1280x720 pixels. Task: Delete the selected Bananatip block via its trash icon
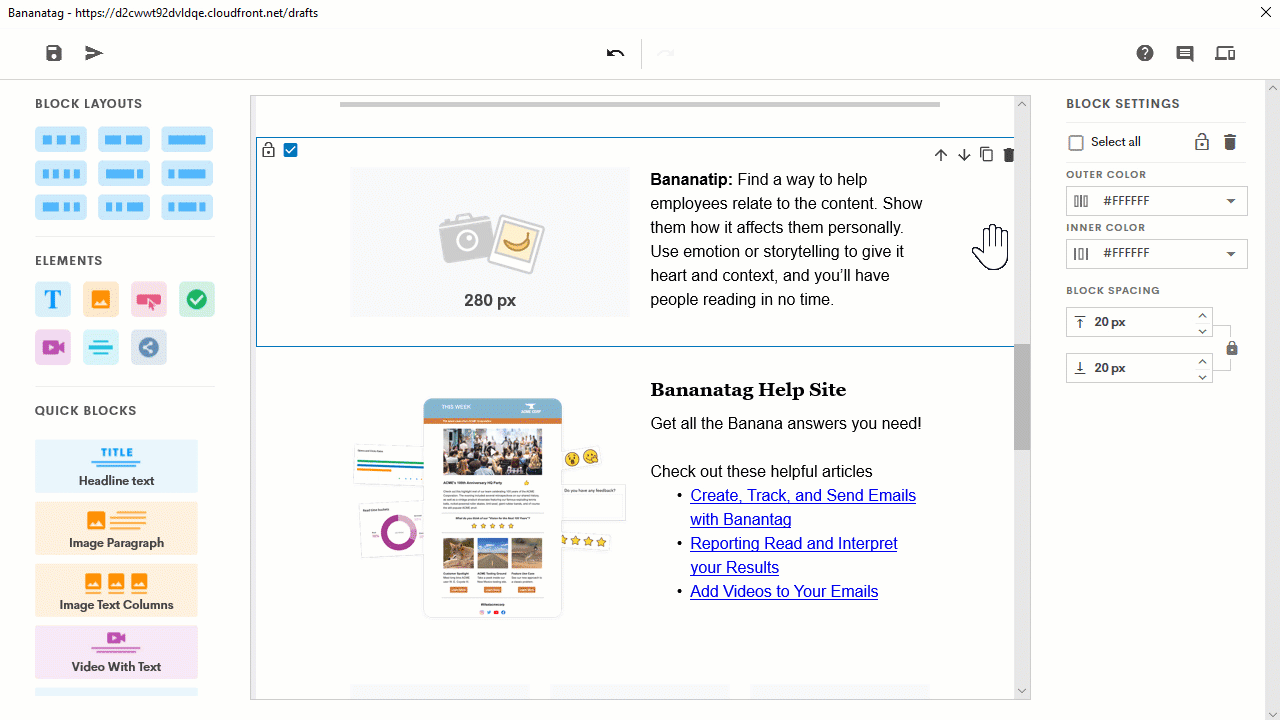click(x=1008, y=154)
